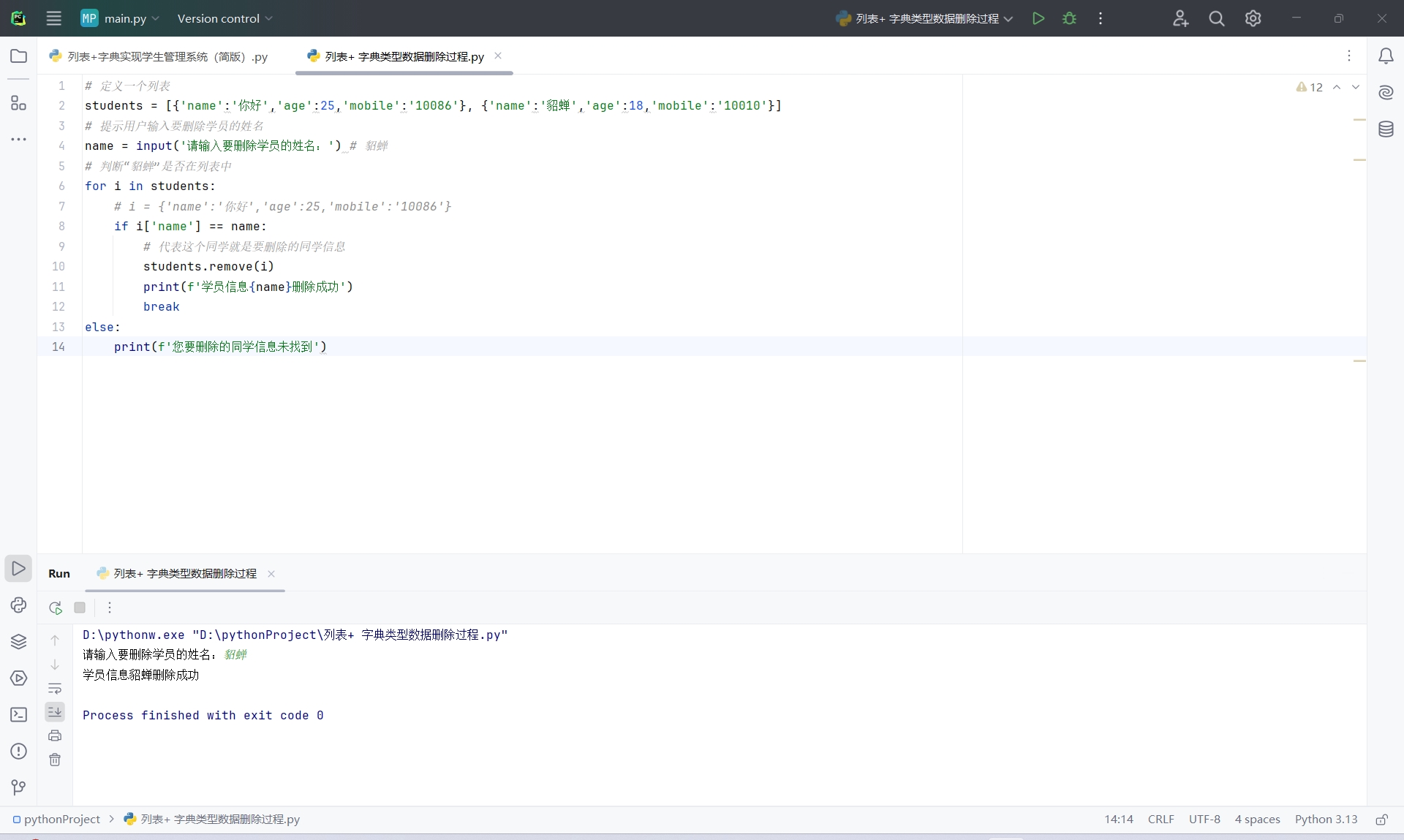Open the main hamburger menu
The height and width of the screenshot is (840, 1404).
pos(54,18)
